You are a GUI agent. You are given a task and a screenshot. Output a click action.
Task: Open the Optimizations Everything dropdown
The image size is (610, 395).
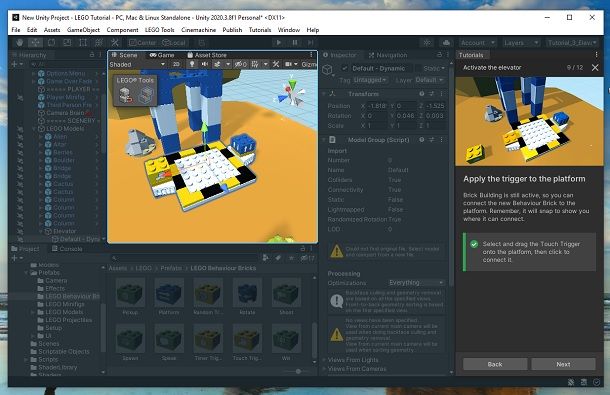[416, 283]
